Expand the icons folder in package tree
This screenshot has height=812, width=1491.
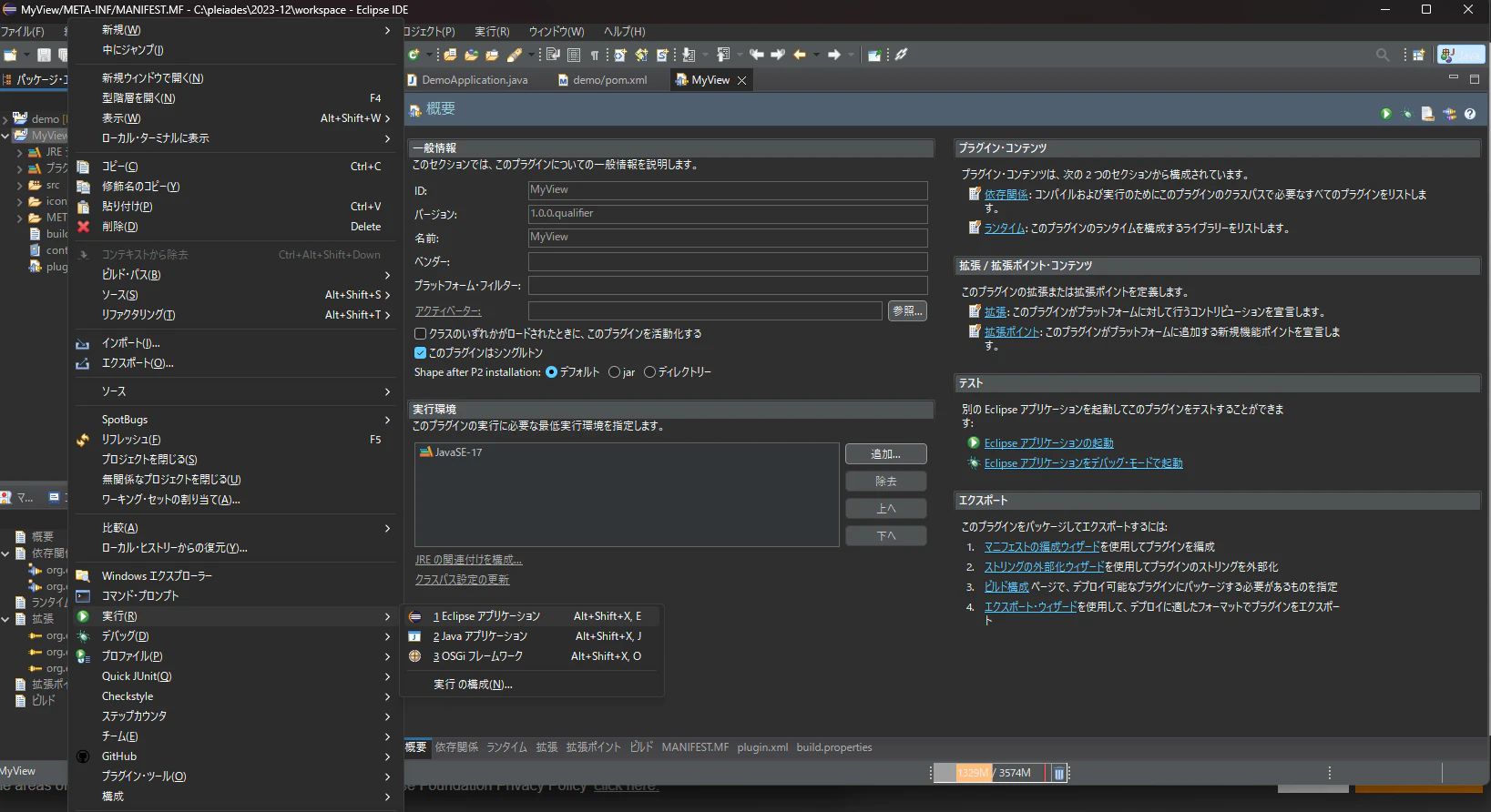19,201
